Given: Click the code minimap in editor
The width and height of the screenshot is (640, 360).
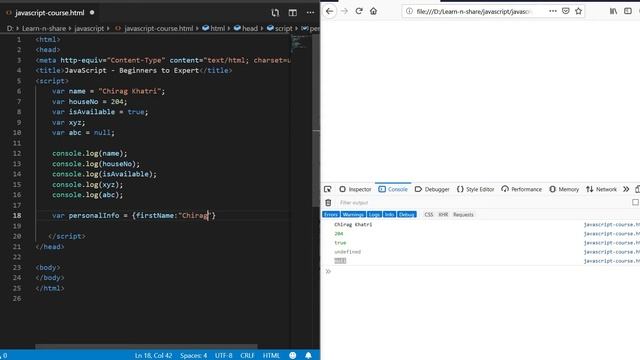Looking at the screenshot, I should [x=301, y=43].
